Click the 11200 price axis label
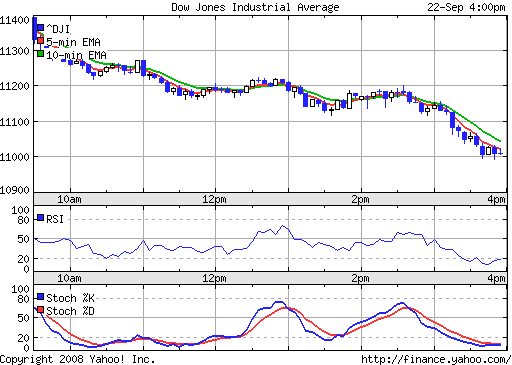Viewport: 512px width, 365px height. pyautogui.click(x=15, y=86)
